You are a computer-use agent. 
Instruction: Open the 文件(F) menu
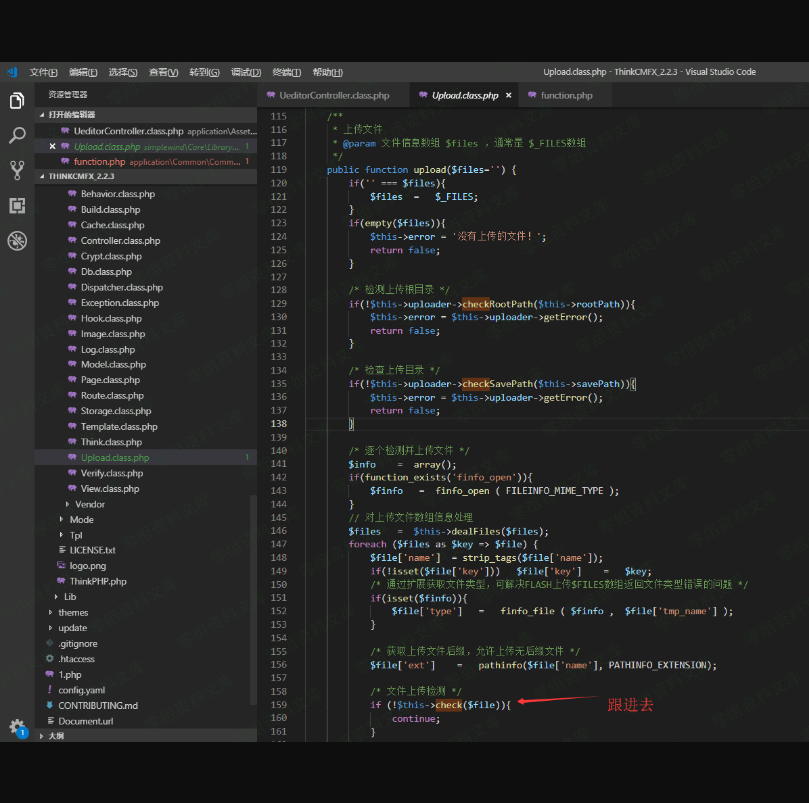(x=43, y=72)
